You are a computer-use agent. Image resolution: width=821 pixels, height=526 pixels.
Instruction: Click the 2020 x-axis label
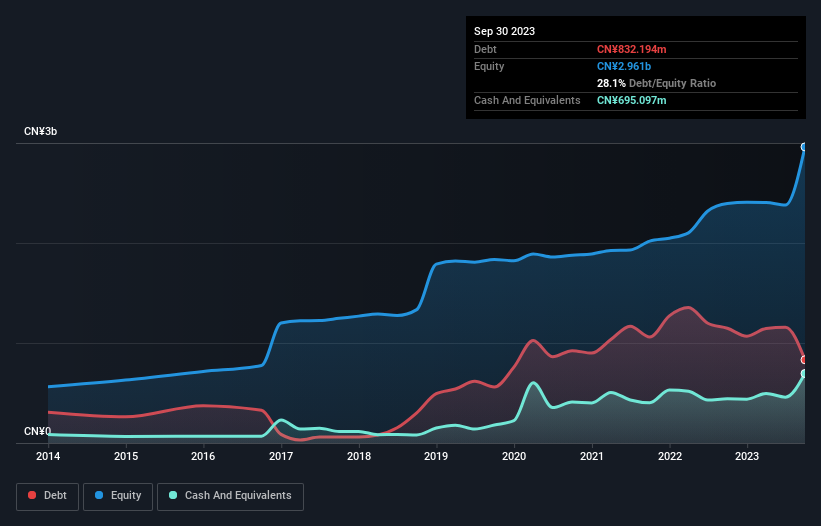514,456
